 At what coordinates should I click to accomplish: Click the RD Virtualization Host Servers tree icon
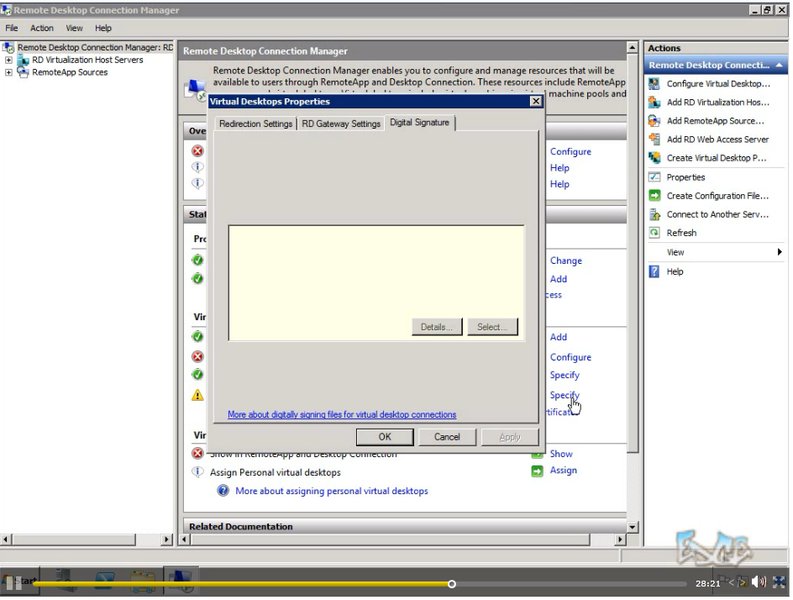[x=23, y=60]
